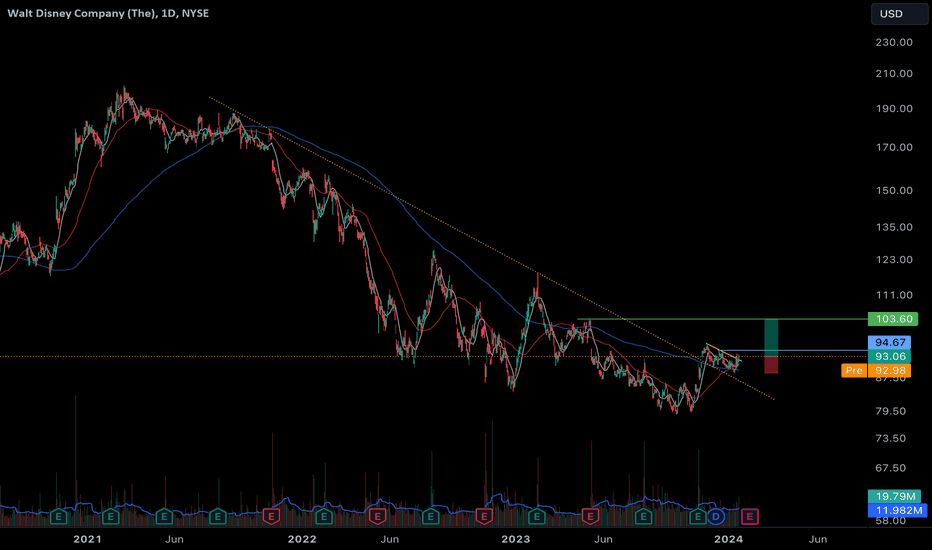Select the blue 94.67 price label
Screen dimensions: 932x550
point(889,342)
